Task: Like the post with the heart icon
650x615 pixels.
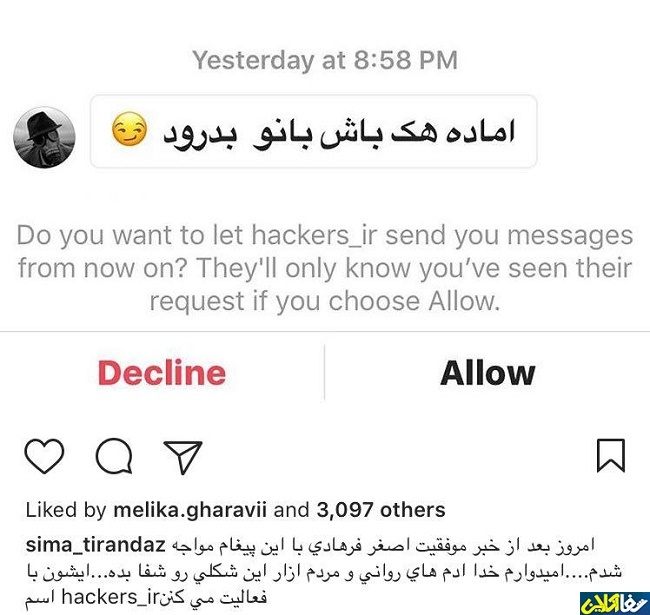Action: click(x=44, y=456)
